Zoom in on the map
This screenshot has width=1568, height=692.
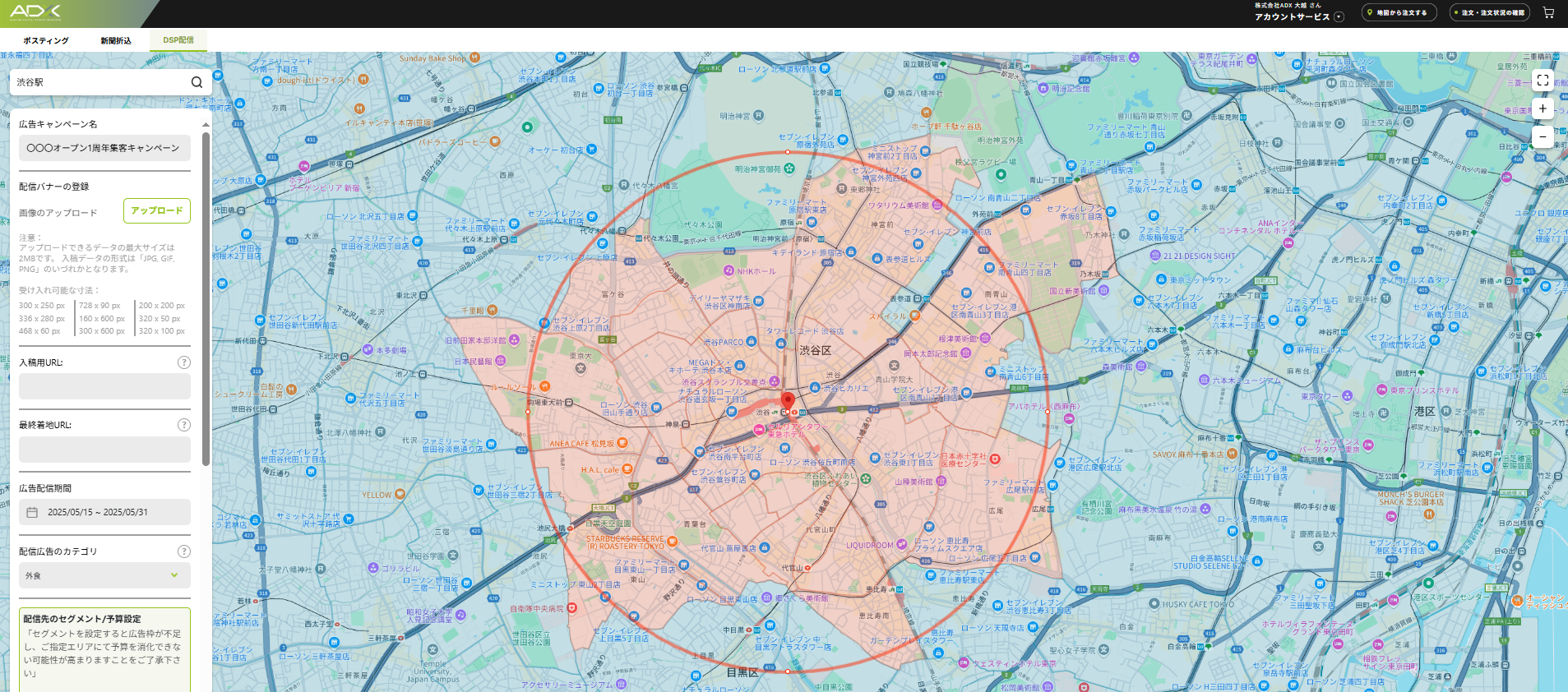pyautogui.click(x=1543, y=108)
